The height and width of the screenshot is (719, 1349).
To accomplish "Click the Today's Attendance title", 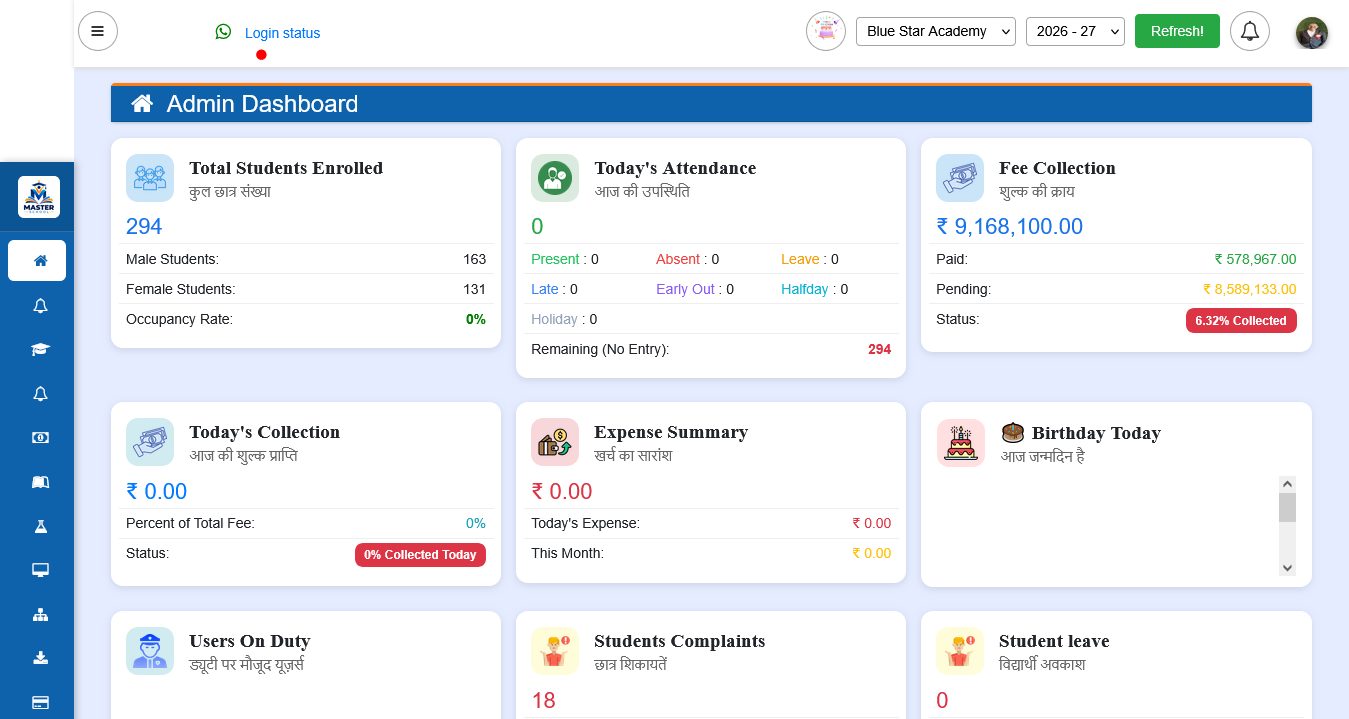I will pos(675,168).
